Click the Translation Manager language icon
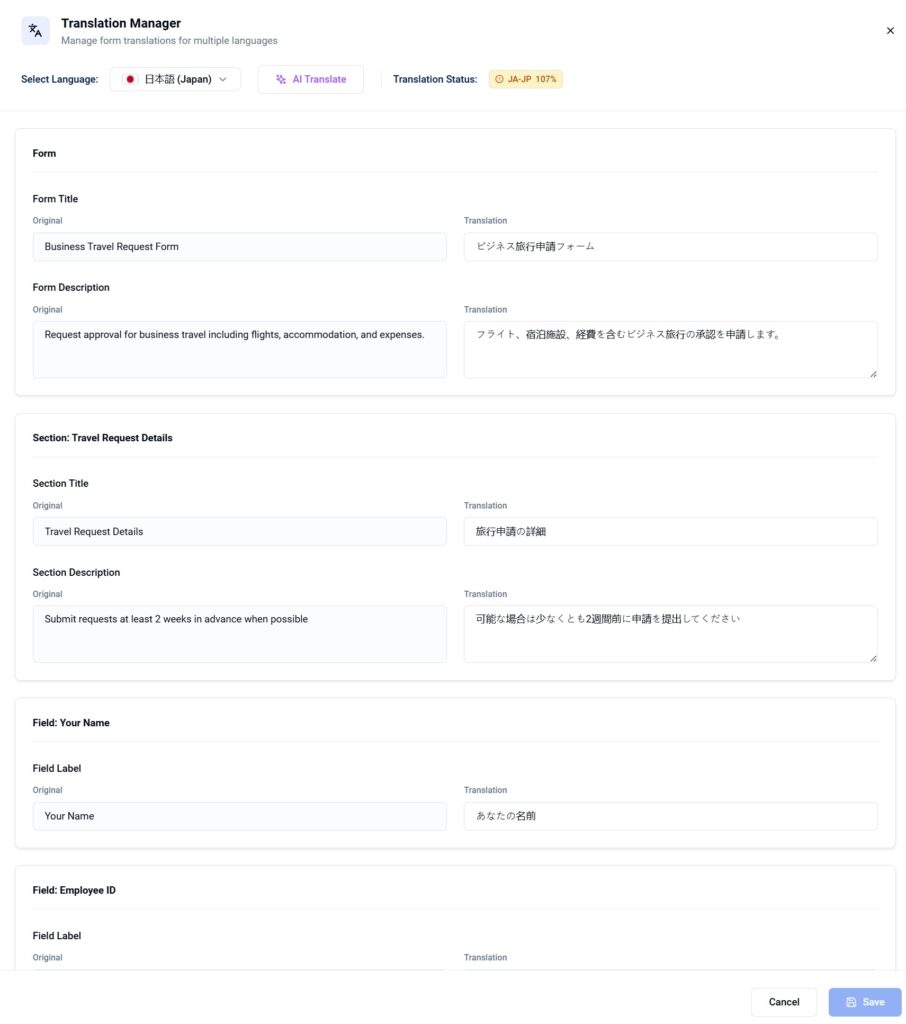906x1024 pixels. pos(35,31)
